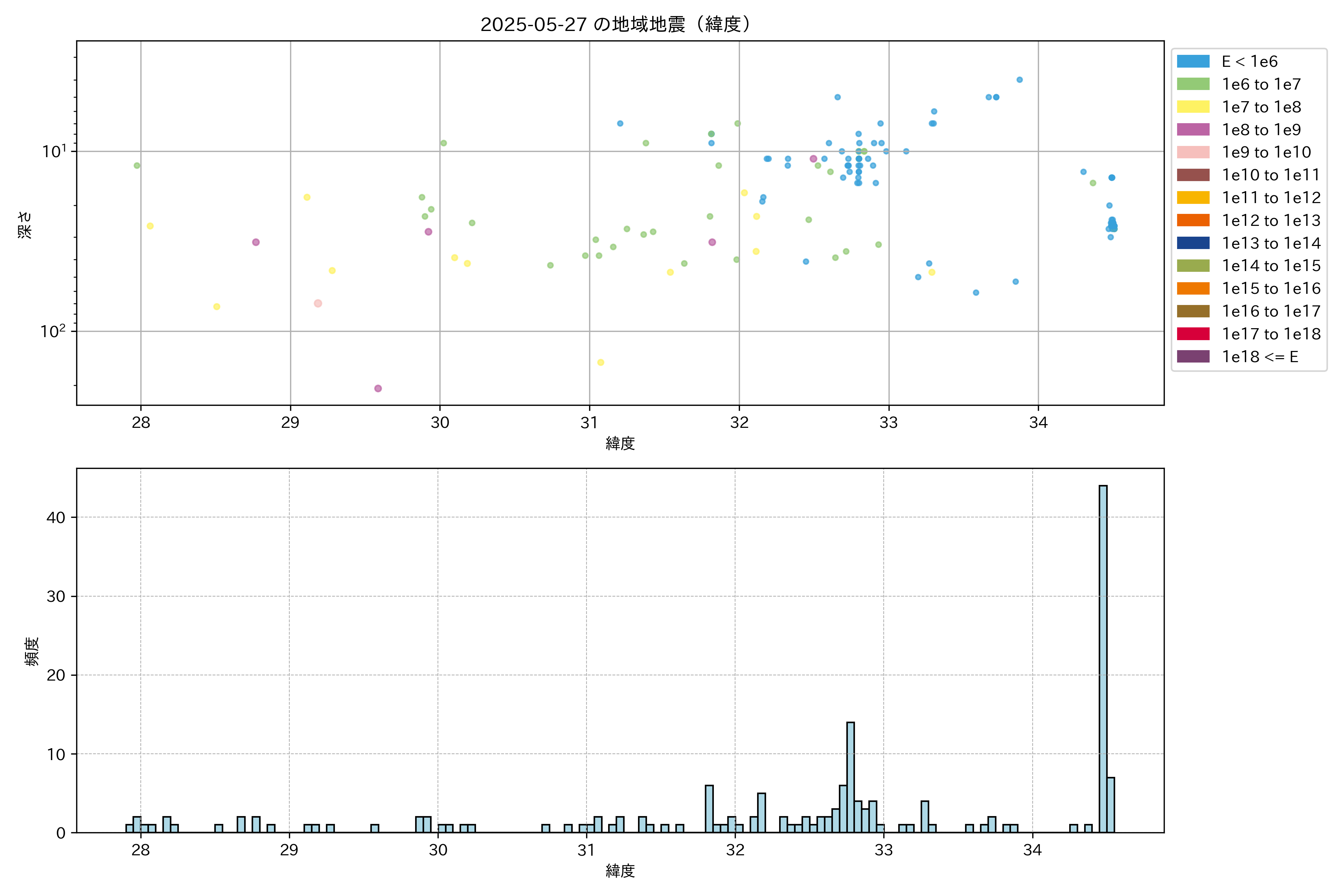Click the purple '1e18 <= E' legend swatch

click(1192, 357)
